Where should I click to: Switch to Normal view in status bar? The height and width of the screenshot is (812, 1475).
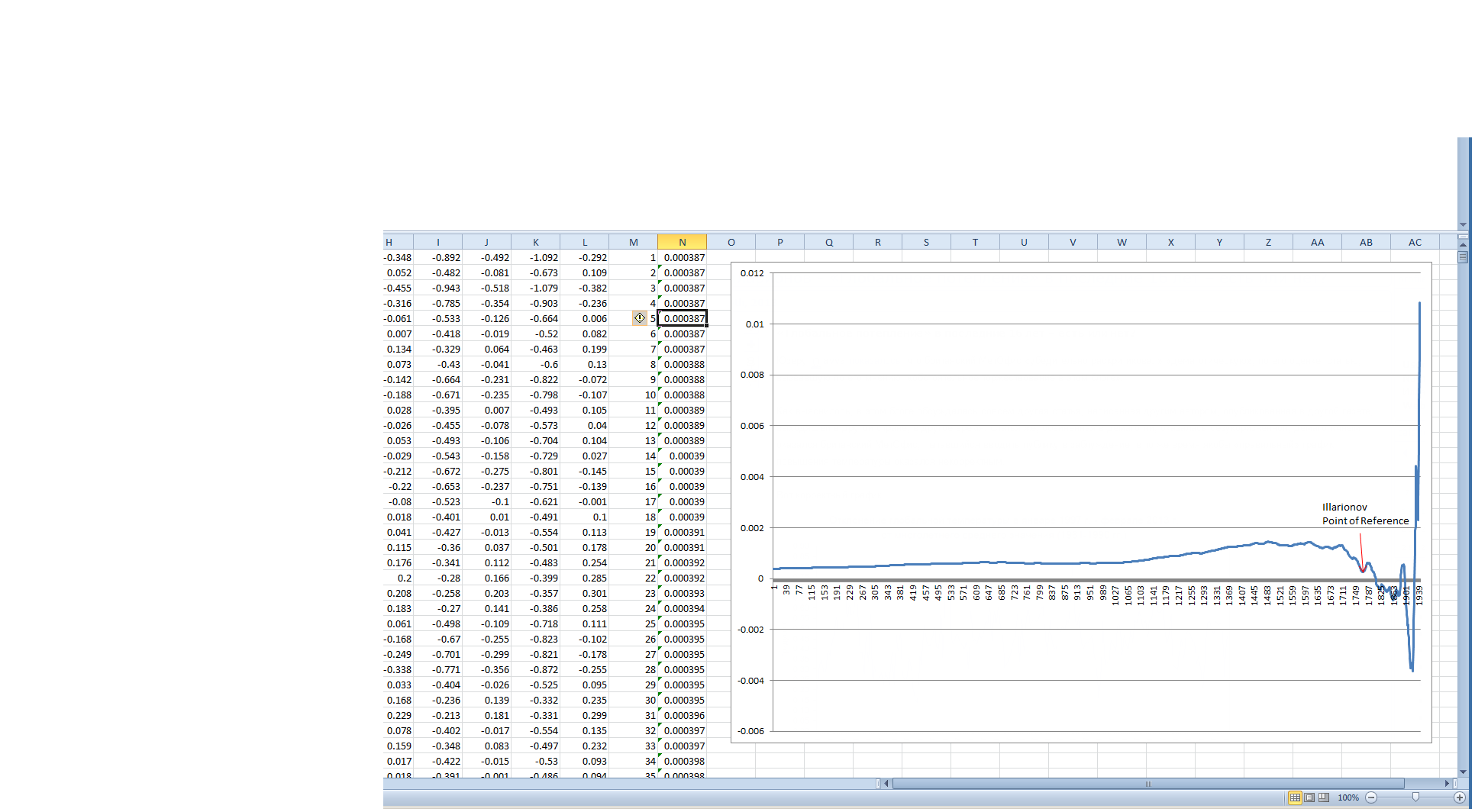pos(1295,797)
